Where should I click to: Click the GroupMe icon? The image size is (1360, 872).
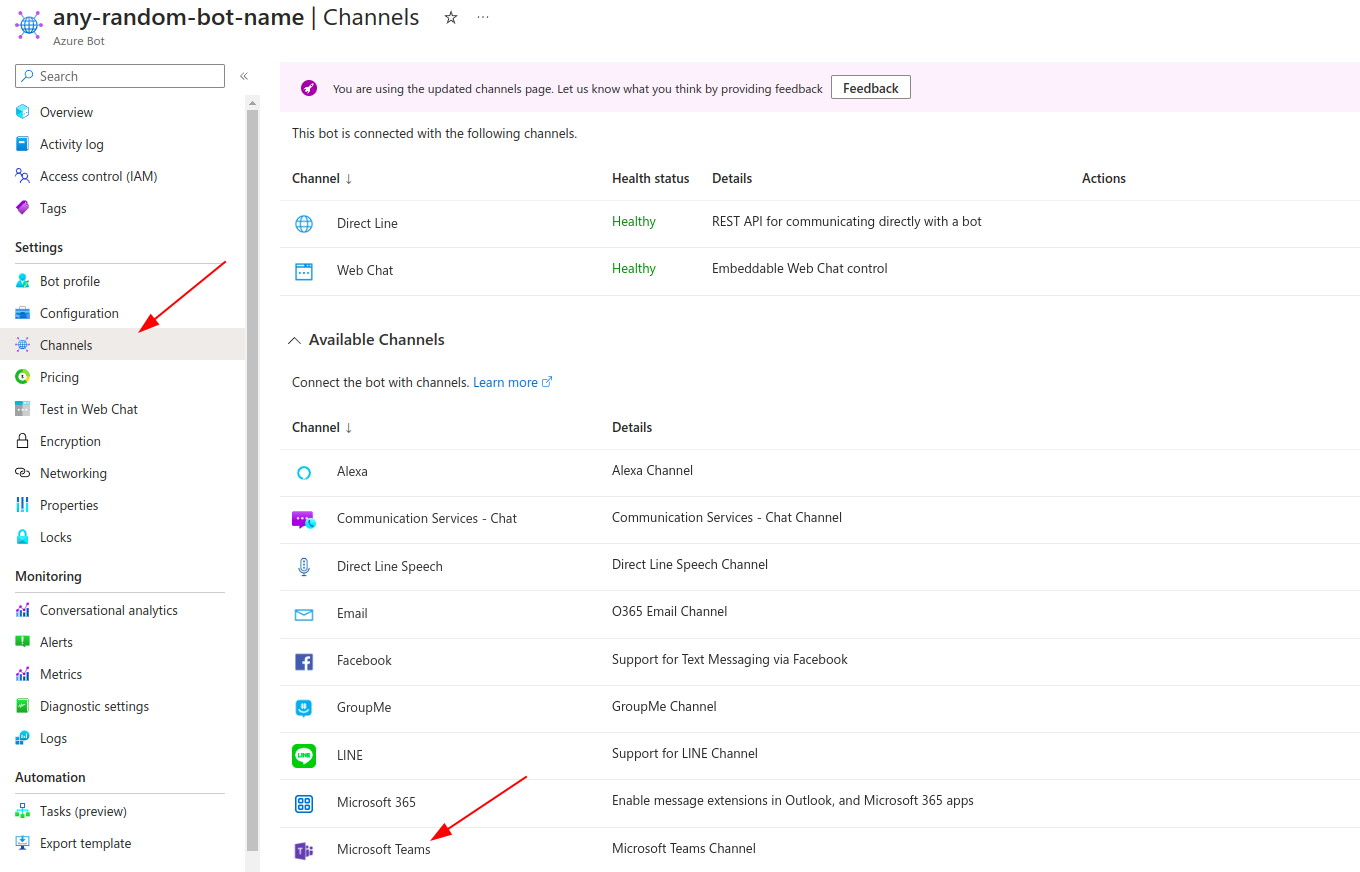click(x=304, y=708)
